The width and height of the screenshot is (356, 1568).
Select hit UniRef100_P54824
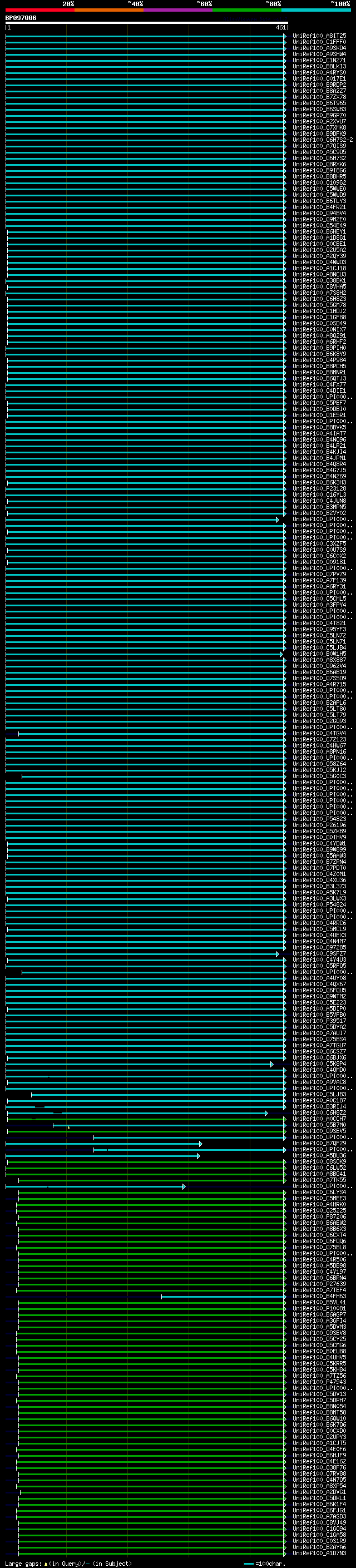coord(319,905)
